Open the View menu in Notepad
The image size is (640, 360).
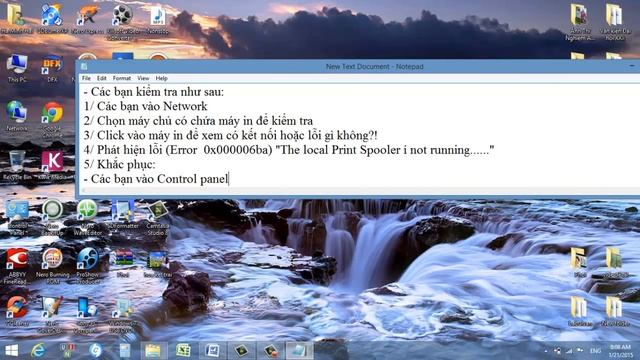coord(143,78)
